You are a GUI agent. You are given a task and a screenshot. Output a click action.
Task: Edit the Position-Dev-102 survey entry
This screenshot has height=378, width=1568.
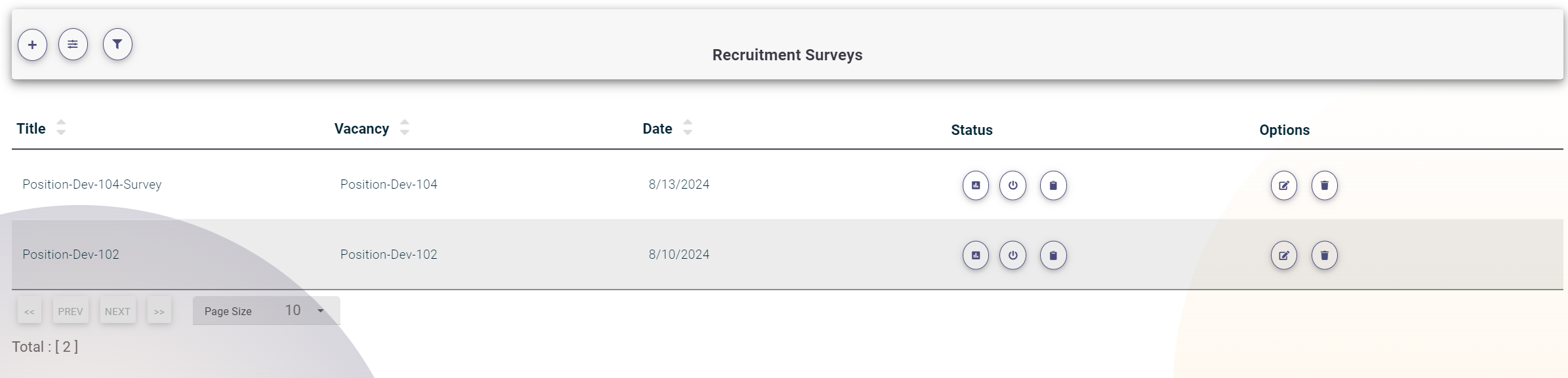coord(1284,255)
